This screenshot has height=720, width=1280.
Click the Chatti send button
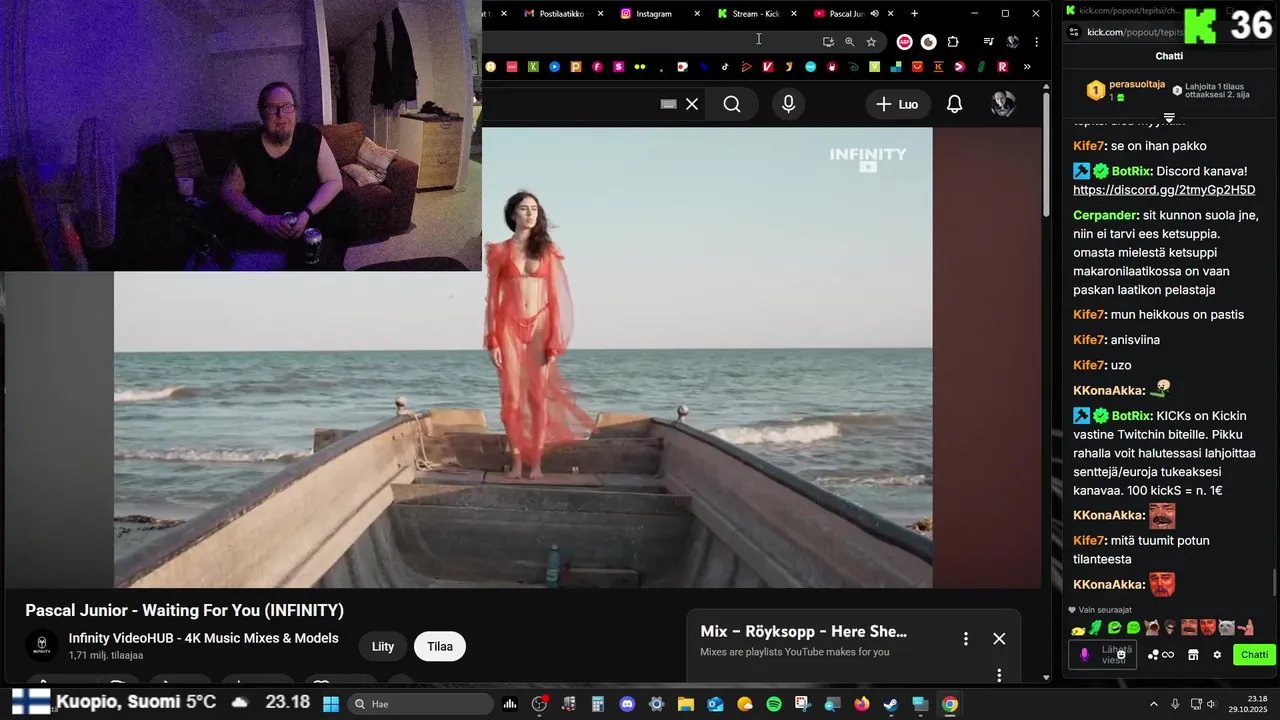point(1254,655)
